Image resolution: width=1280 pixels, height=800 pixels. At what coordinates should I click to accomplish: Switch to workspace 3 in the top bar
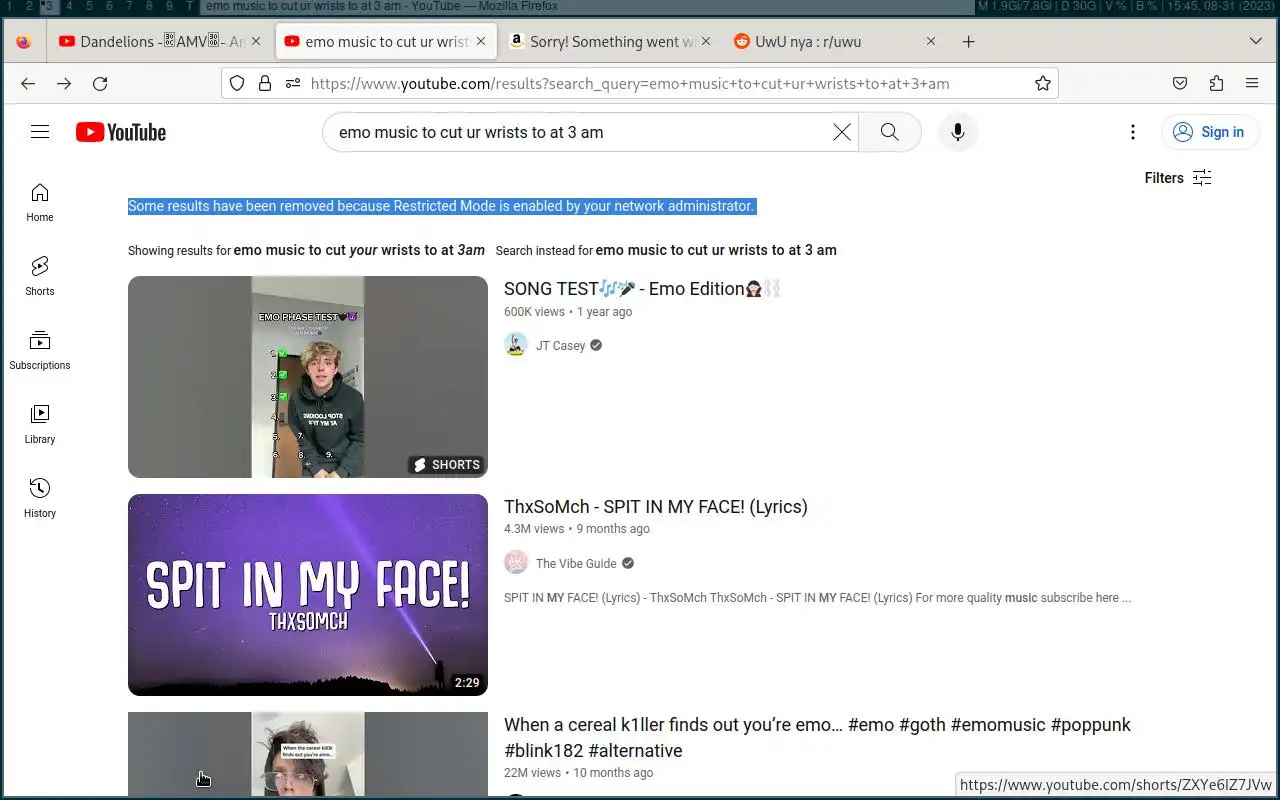tap(47, 6)
